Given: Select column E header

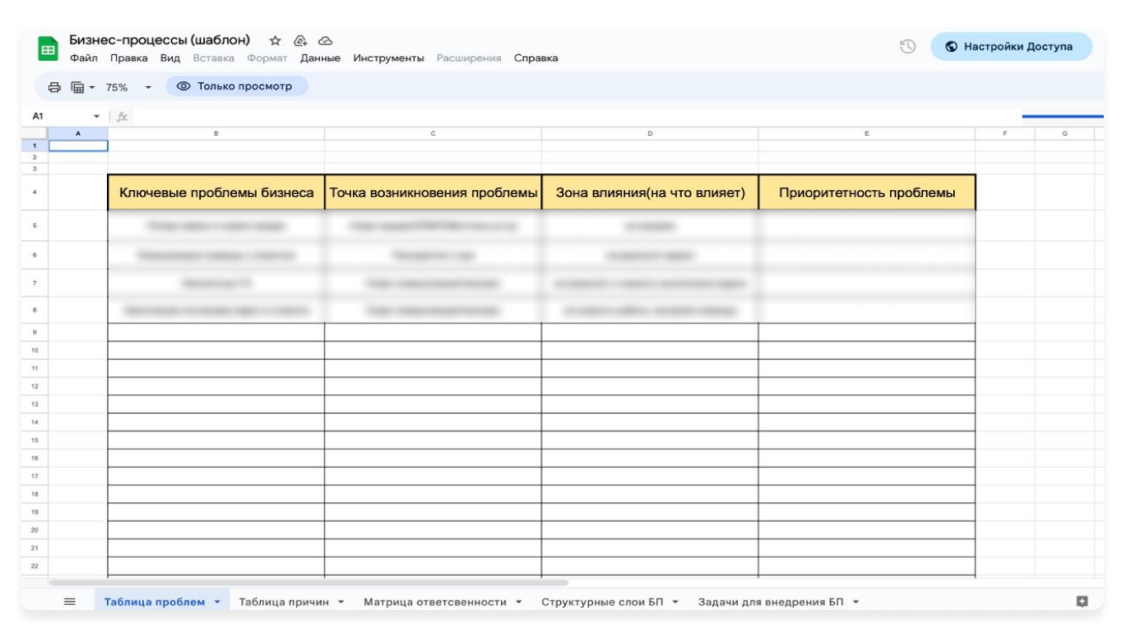Looking at the screenshot, I should point(867,133).
